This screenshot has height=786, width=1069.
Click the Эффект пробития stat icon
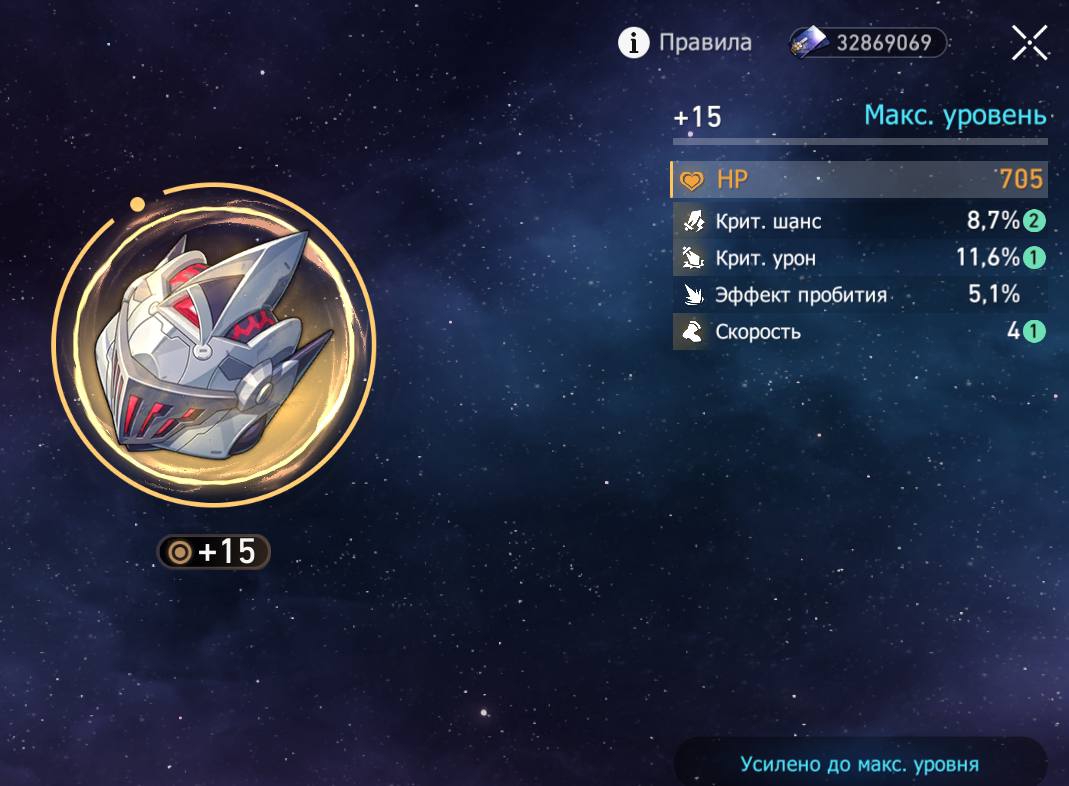pos(693,294)
